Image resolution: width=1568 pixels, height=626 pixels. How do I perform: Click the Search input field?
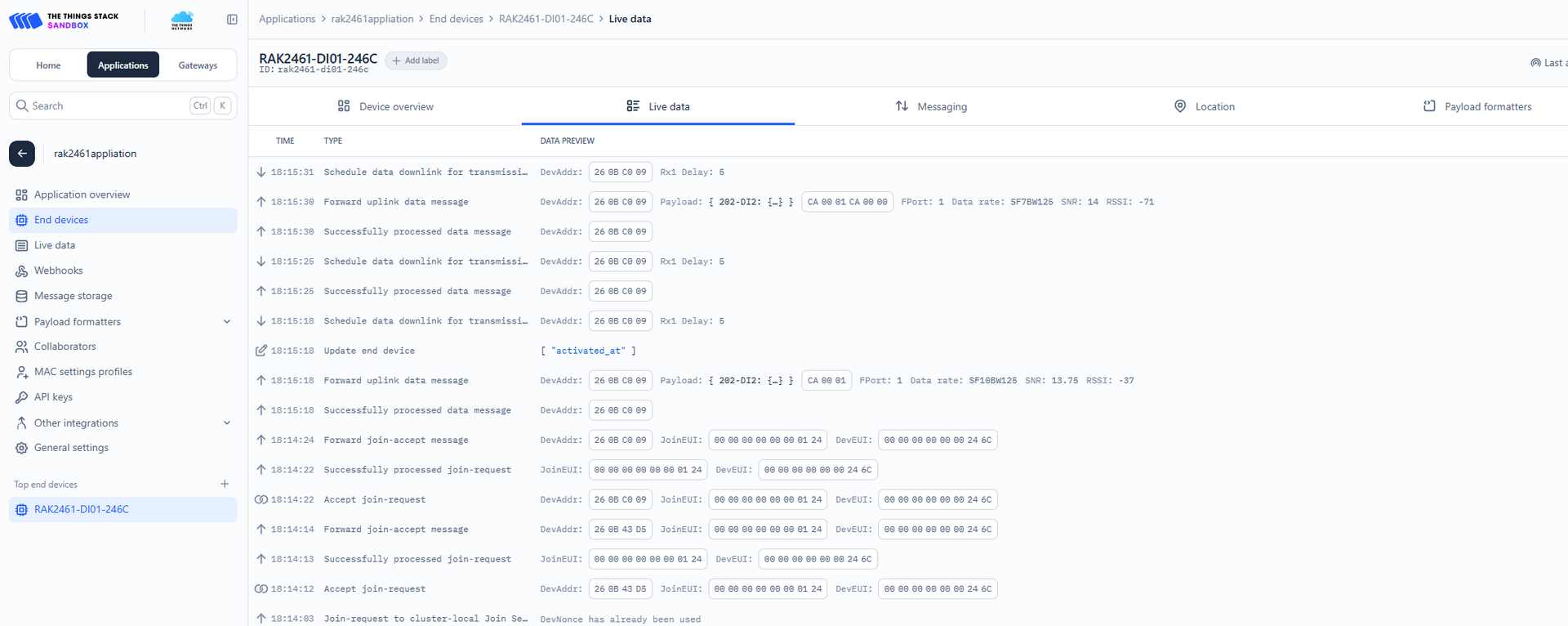coord(106,105)
